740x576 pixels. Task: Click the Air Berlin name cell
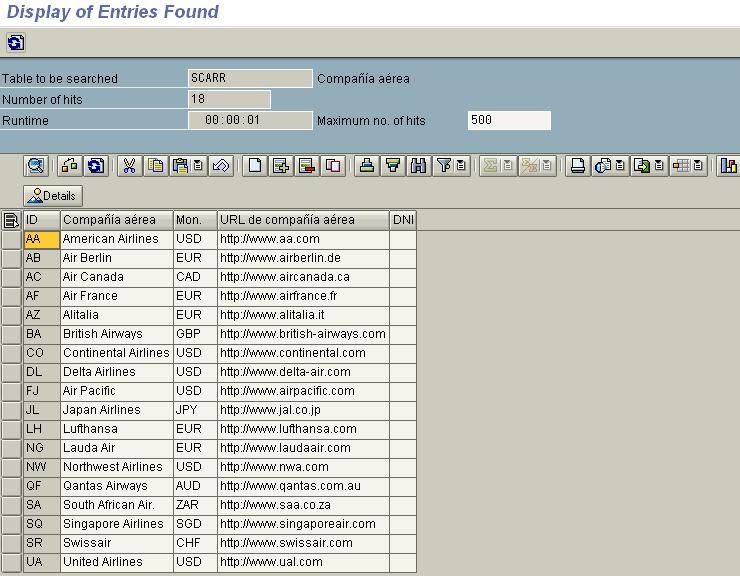pyautogui.click(x=117, y=258)
